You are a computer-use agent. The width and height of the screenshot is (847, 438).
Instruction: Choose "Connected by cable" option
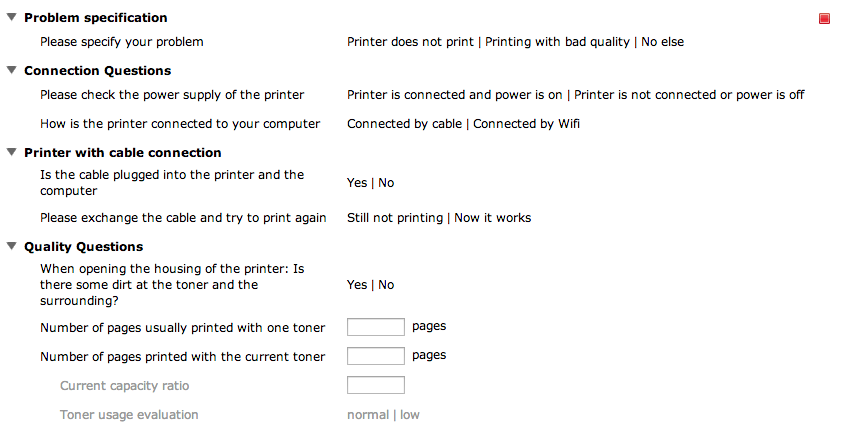pyautogui.click(x=404, y=124)
